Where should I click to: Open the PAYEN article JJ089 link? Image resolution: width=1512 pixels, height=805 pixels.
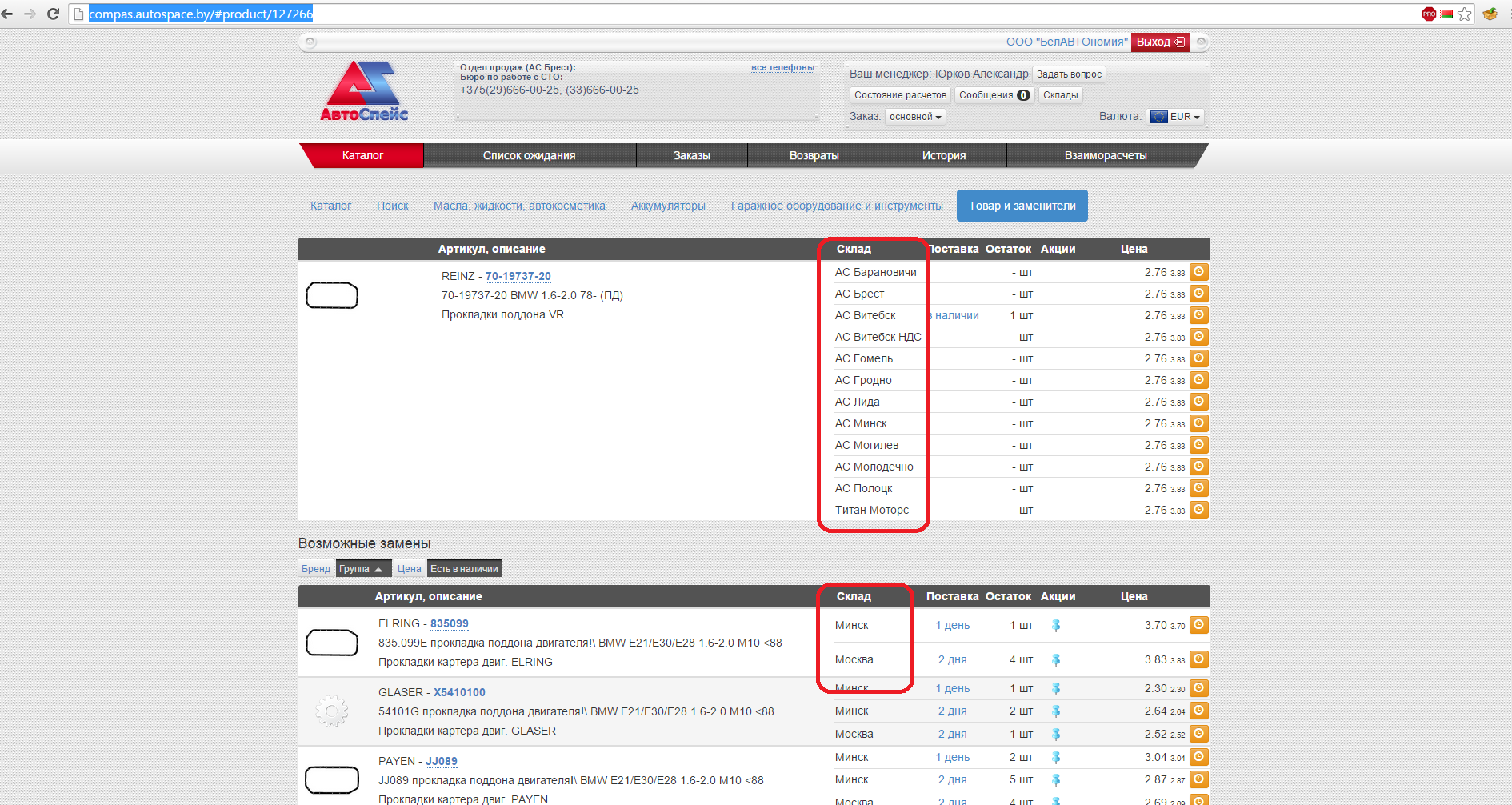(441, 761)
